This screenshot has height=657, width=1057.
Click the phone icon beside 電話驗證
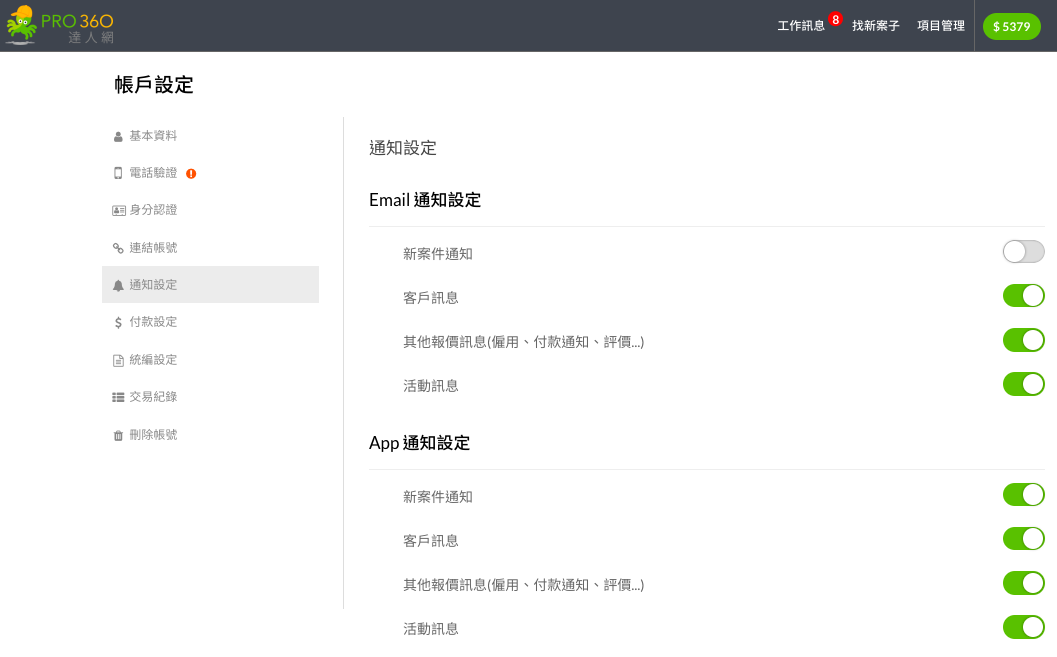click(x=118, y=173)
